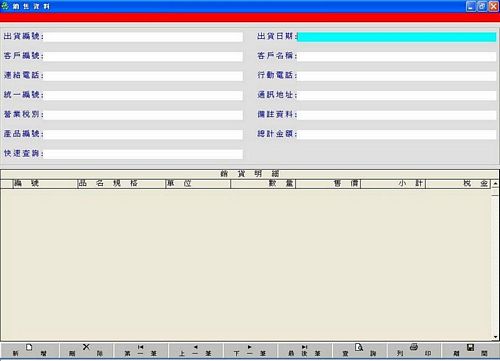Click the 編號 column header
Screen dimensions: 500x361
click(45, 183)
